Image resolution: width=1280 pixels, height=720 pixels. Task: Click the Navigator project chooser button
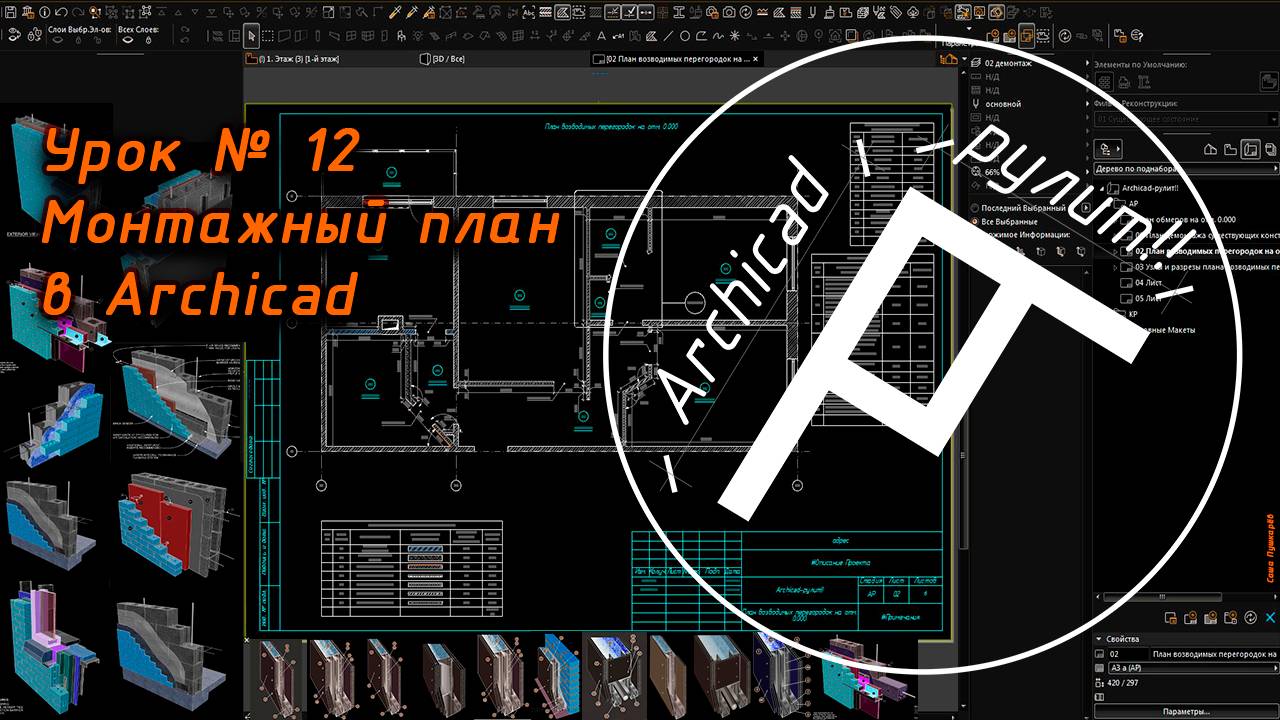tap(1108, 149)
